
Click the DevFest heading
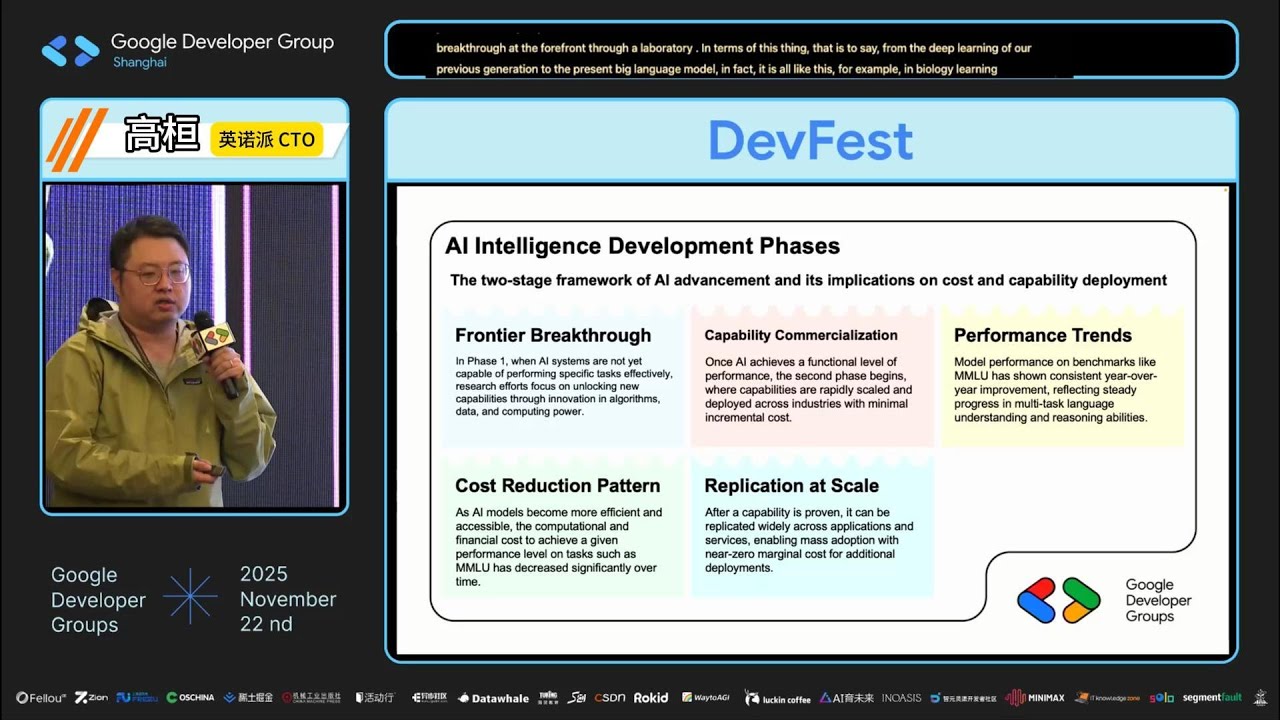811,141
